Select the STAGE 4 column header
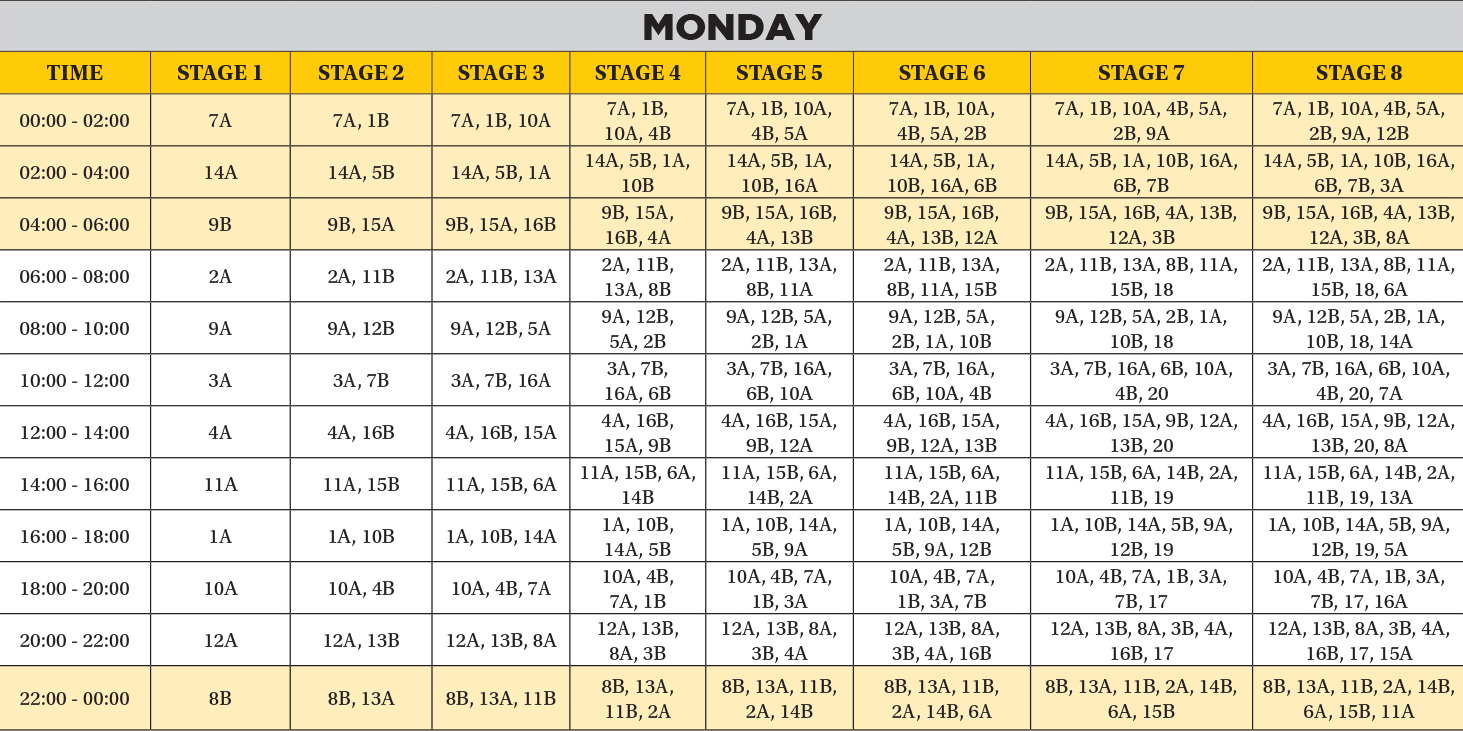The image size is (1463, 731). pyautogui.click(x=637, y=73)
